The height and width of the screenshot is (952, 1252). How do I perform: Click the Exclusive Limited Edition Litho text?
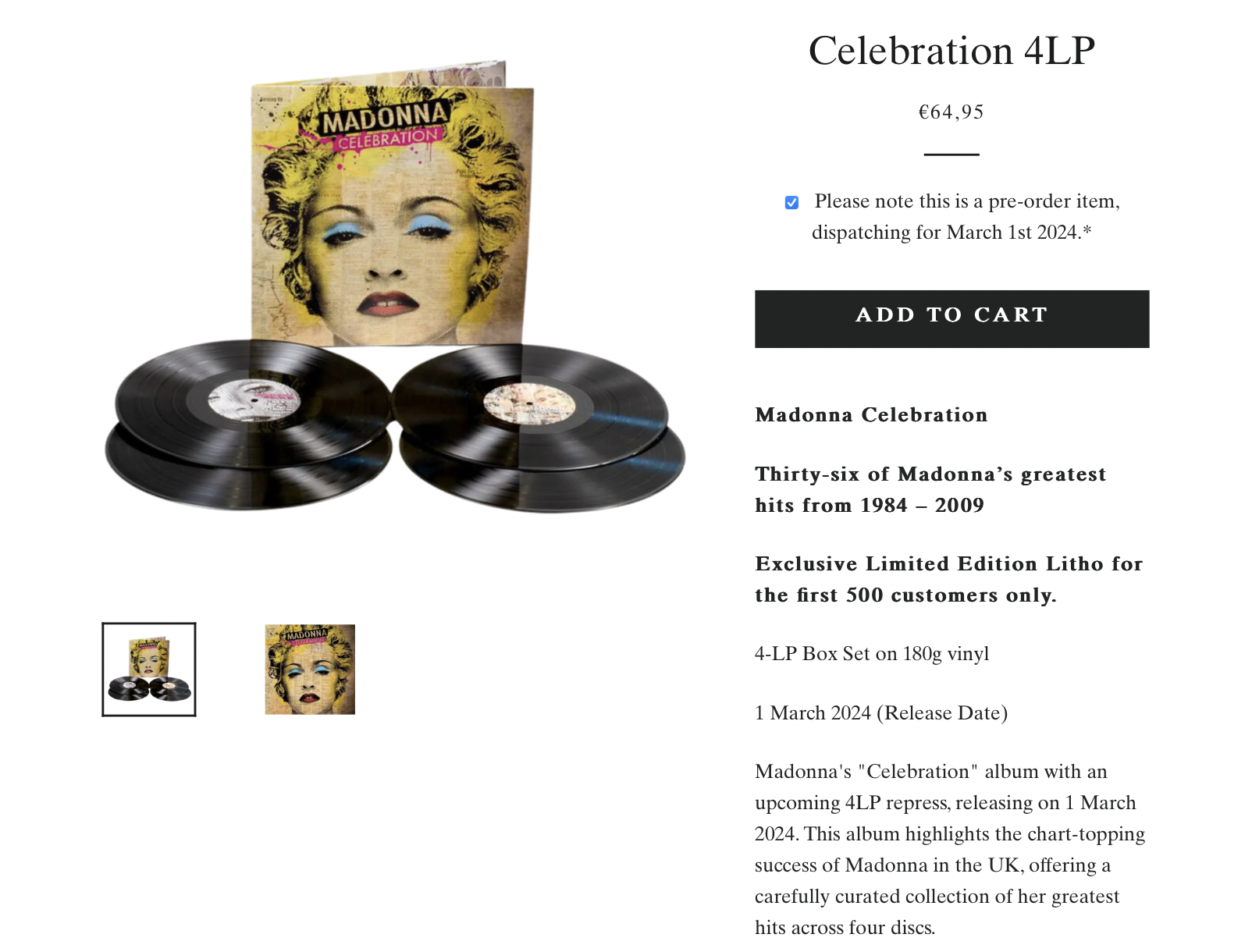tap(948, 579)
